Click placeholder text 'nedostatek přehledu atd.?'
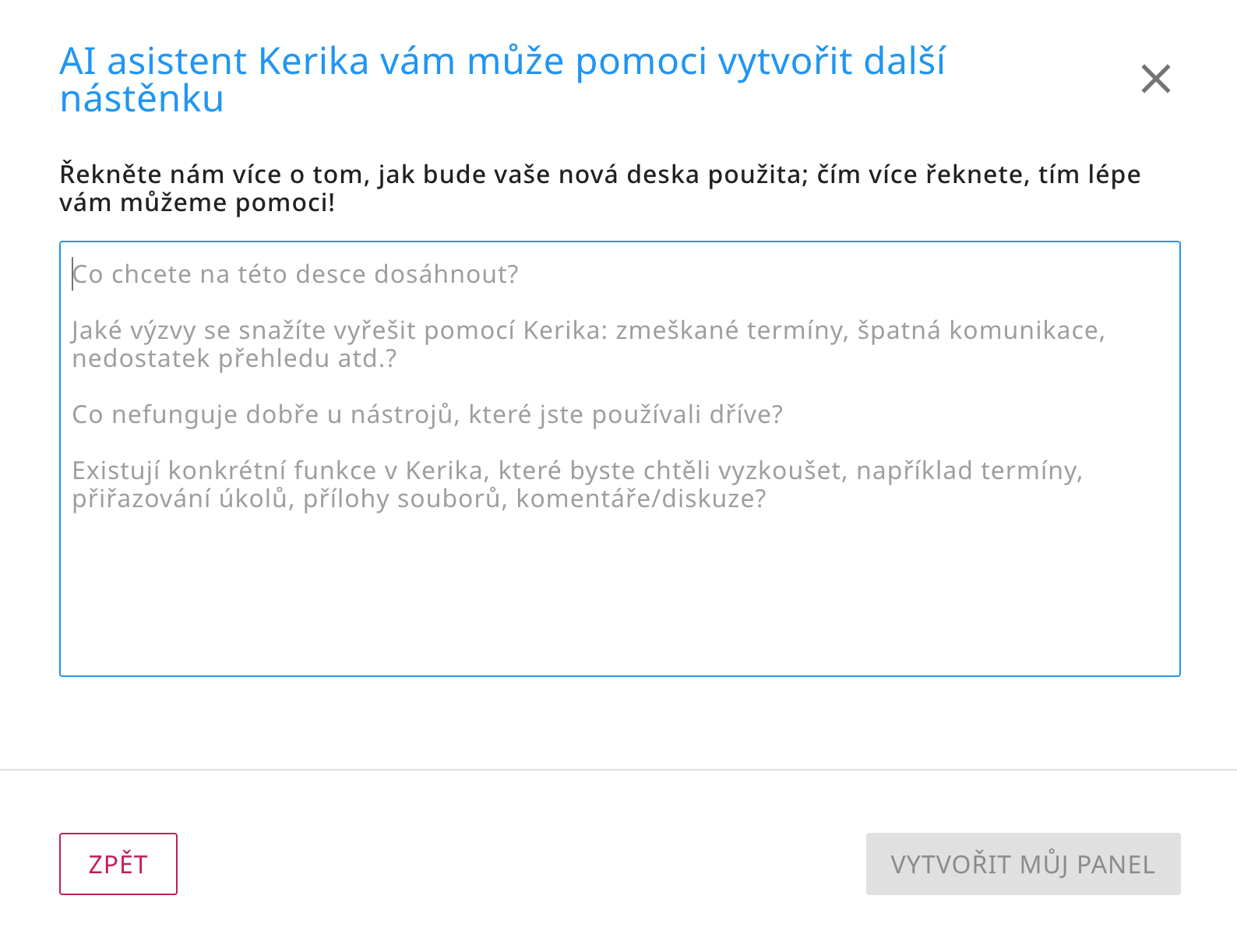The width and height of the screenshot is (1237, 952). pos(234,358)
